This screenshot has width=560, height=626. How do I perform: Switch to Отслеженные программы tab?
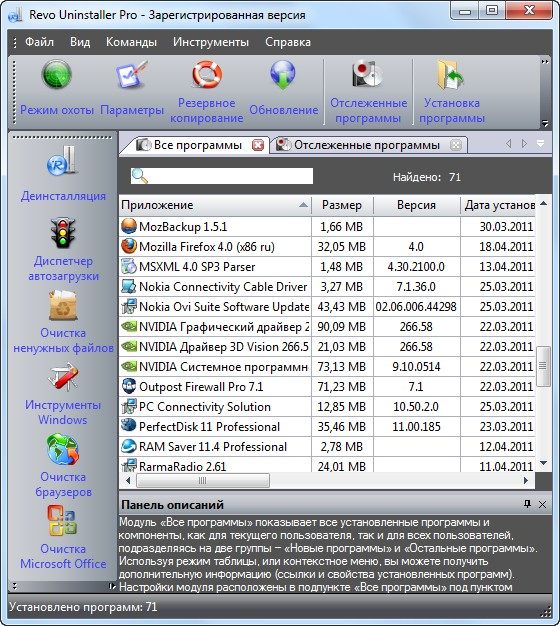(368, 145)
